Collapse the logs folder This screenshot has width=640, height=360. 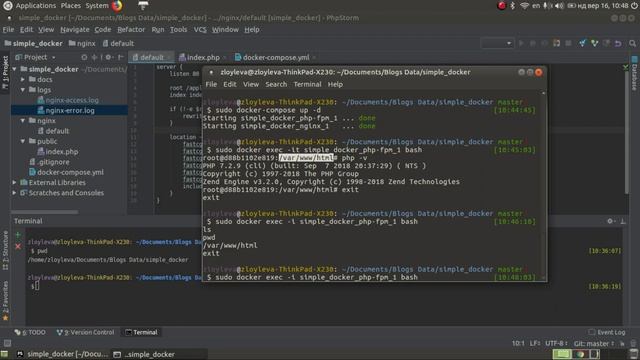click(23, 90)
